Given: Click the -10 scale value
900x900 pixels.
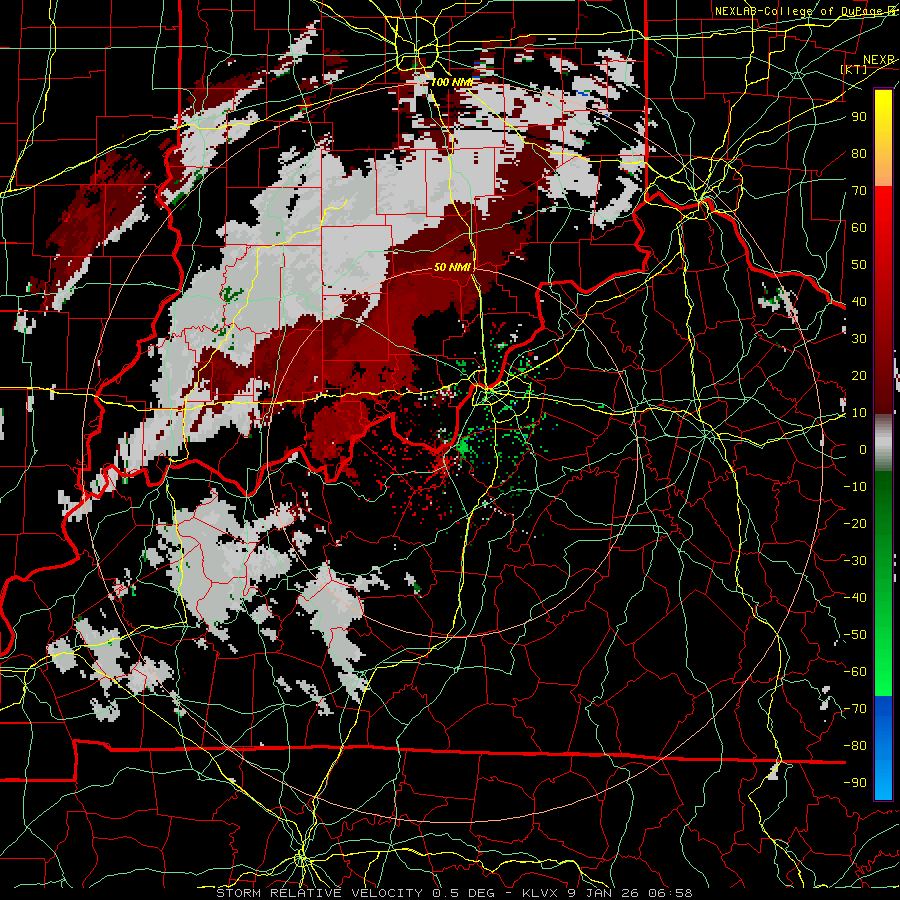Looking at the screenshot, I should point(855,487).
